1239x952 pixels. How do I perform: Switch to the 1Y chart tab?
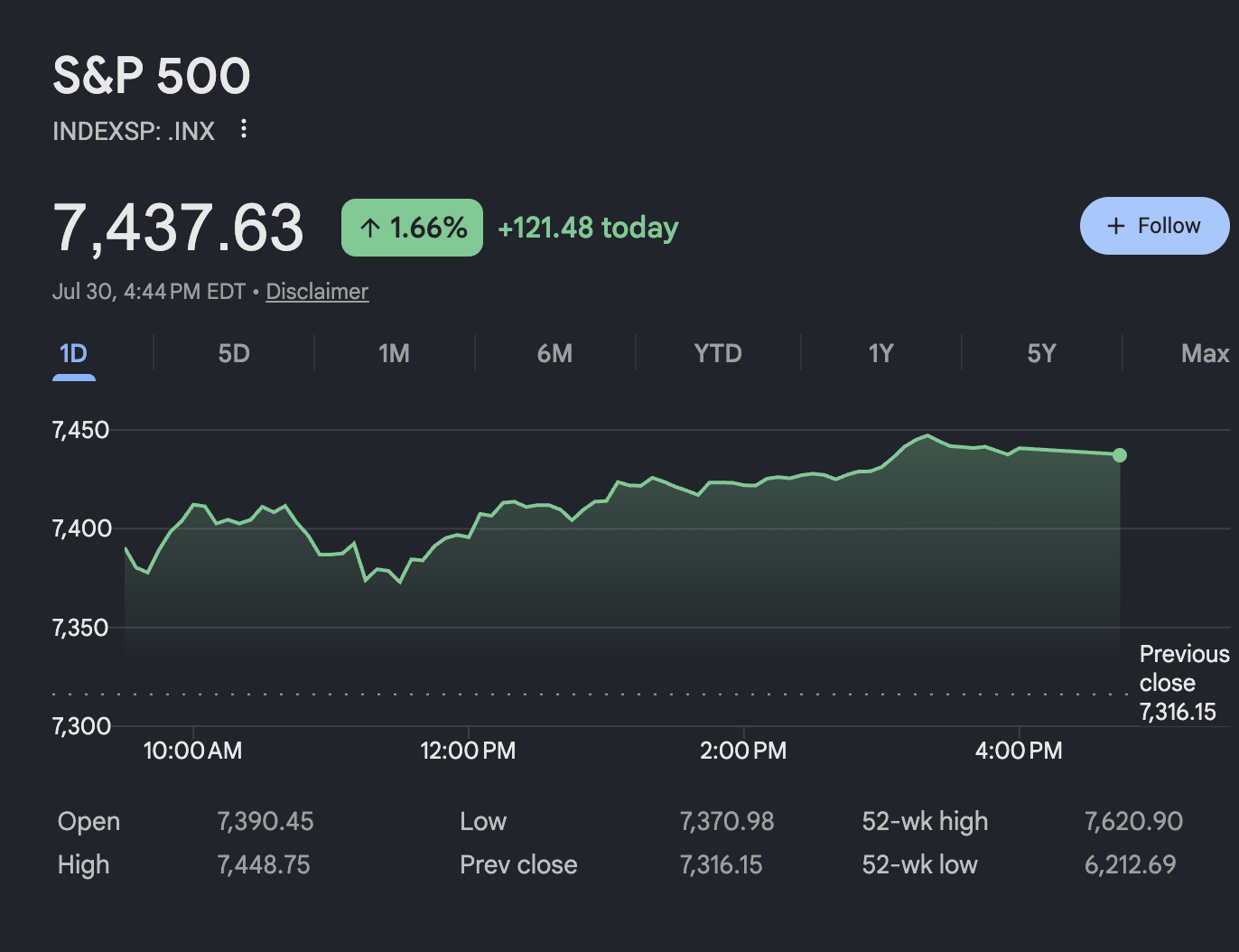tap(880, 353)
